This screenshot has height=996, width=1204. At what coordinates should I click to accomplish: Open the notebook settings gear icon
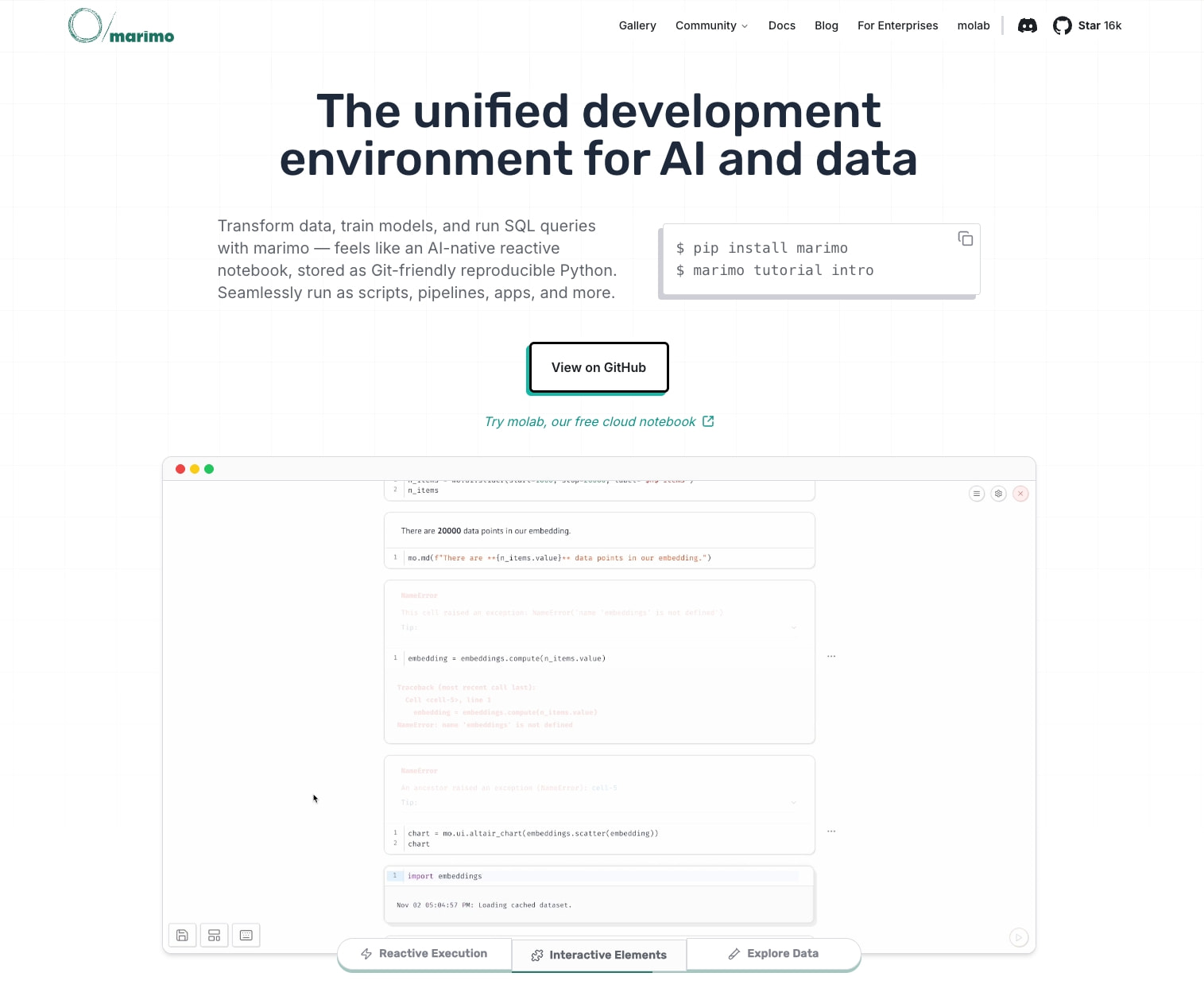999,494
